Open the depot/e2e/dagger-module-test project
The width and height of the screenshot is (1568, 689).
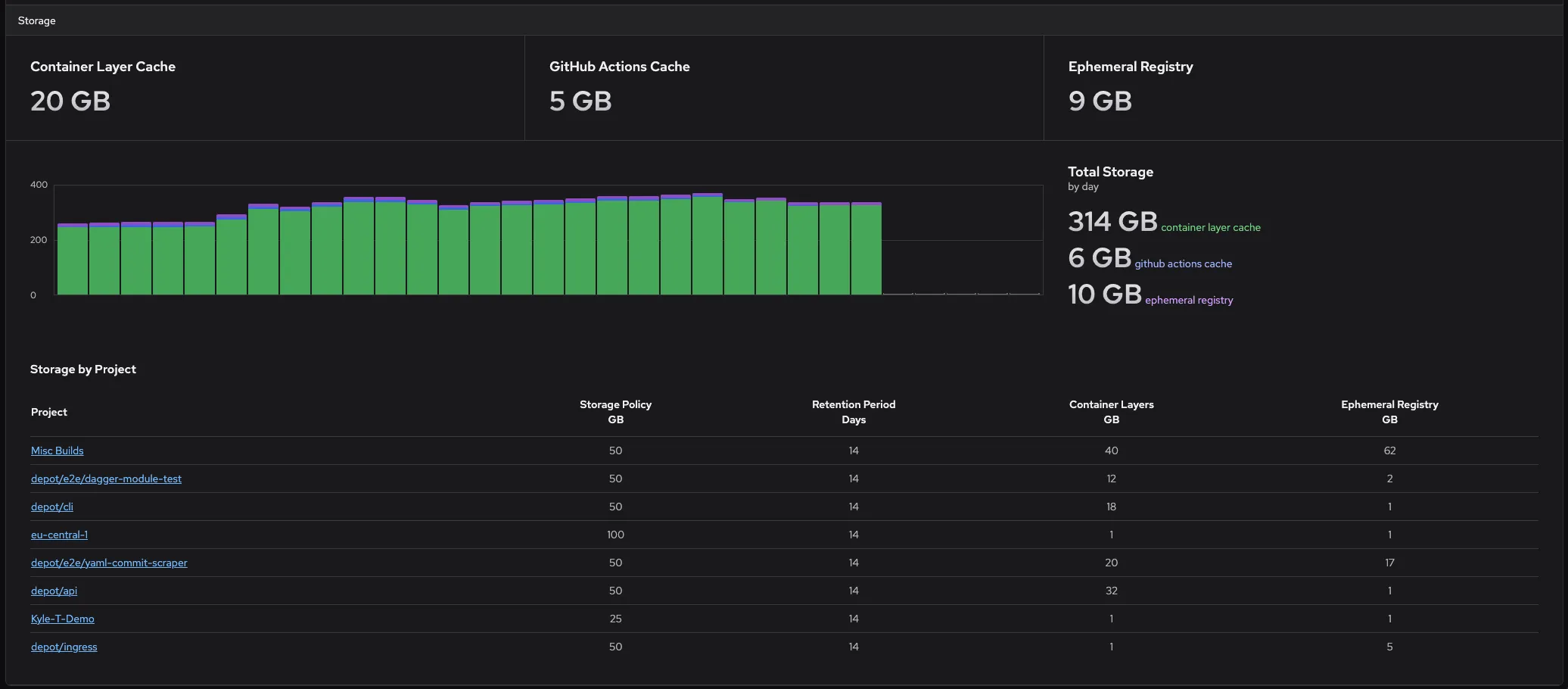click(106, 479)
